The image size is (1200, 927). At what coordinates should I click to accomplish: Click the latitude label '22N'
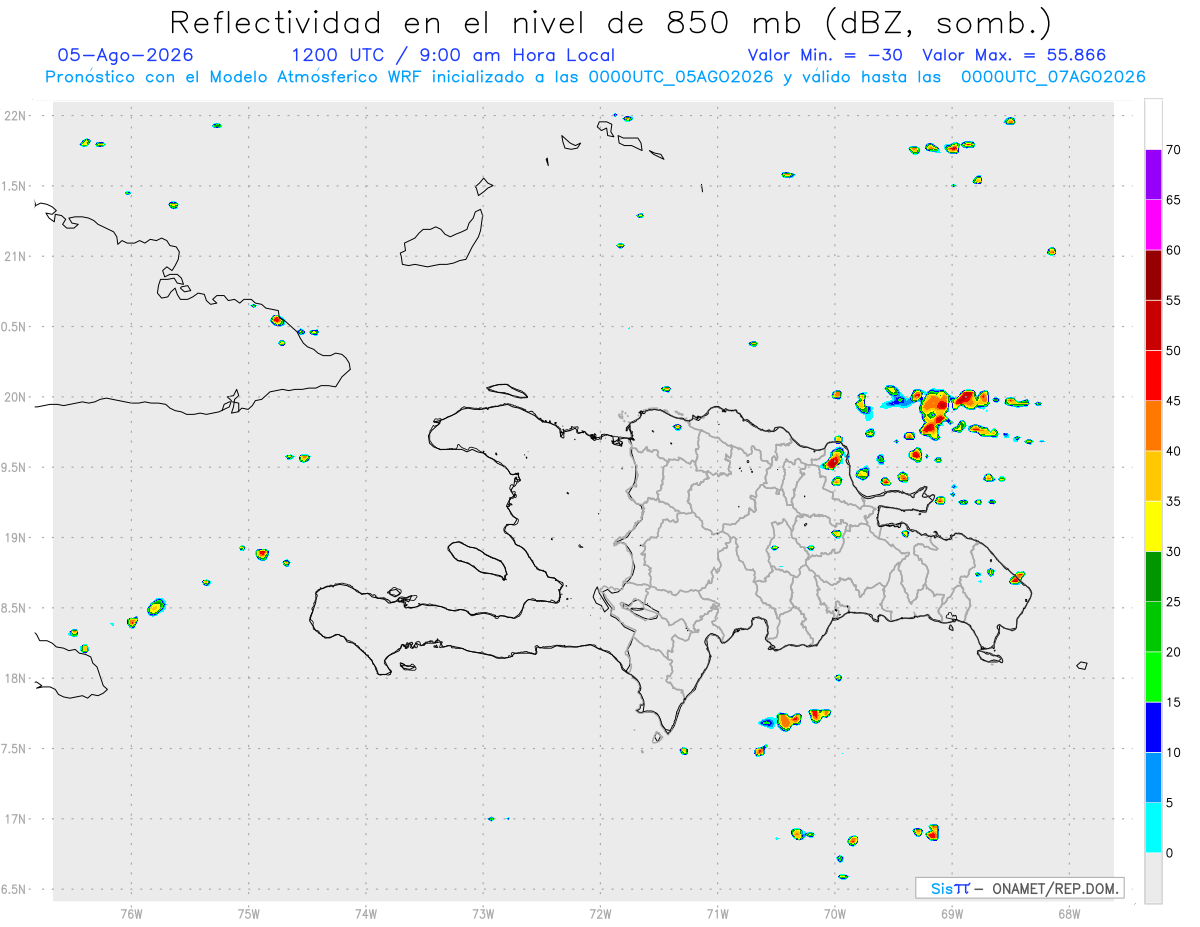point(17,116)
